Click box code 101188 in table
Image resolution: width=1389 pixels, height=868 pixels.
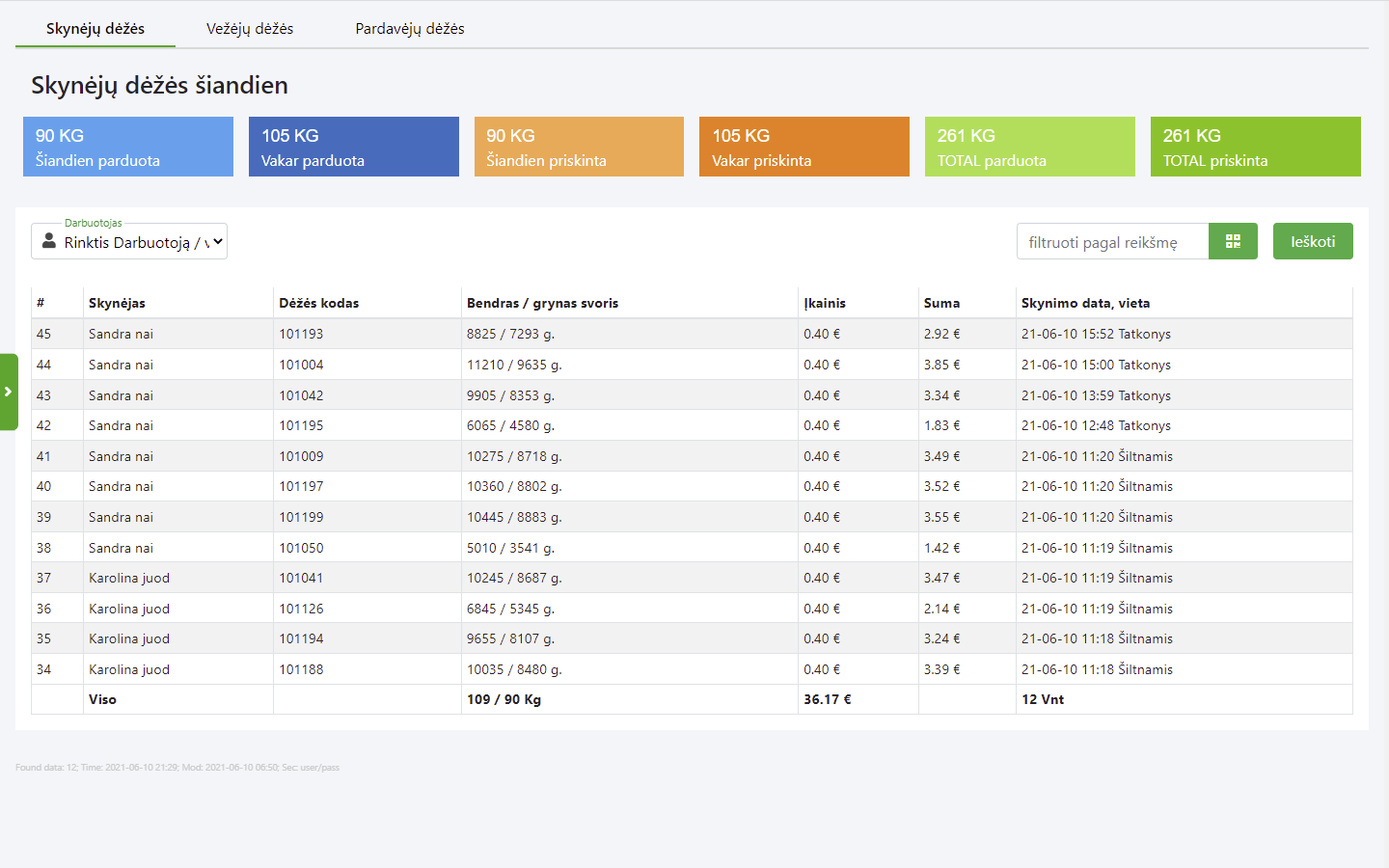click(x=301, y=669)
